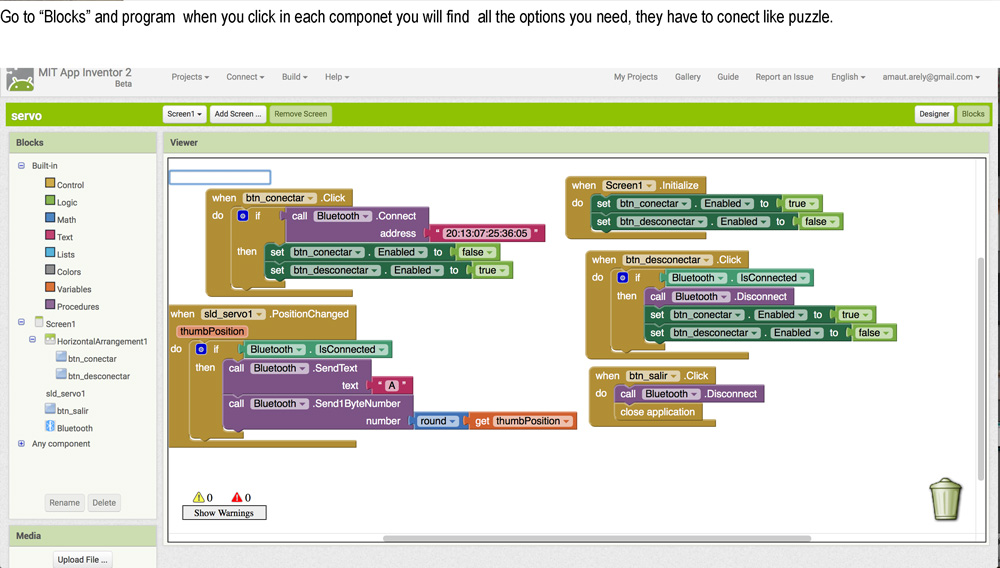Click the btn_desconectar button icon in tree

[x=61, y=374]
